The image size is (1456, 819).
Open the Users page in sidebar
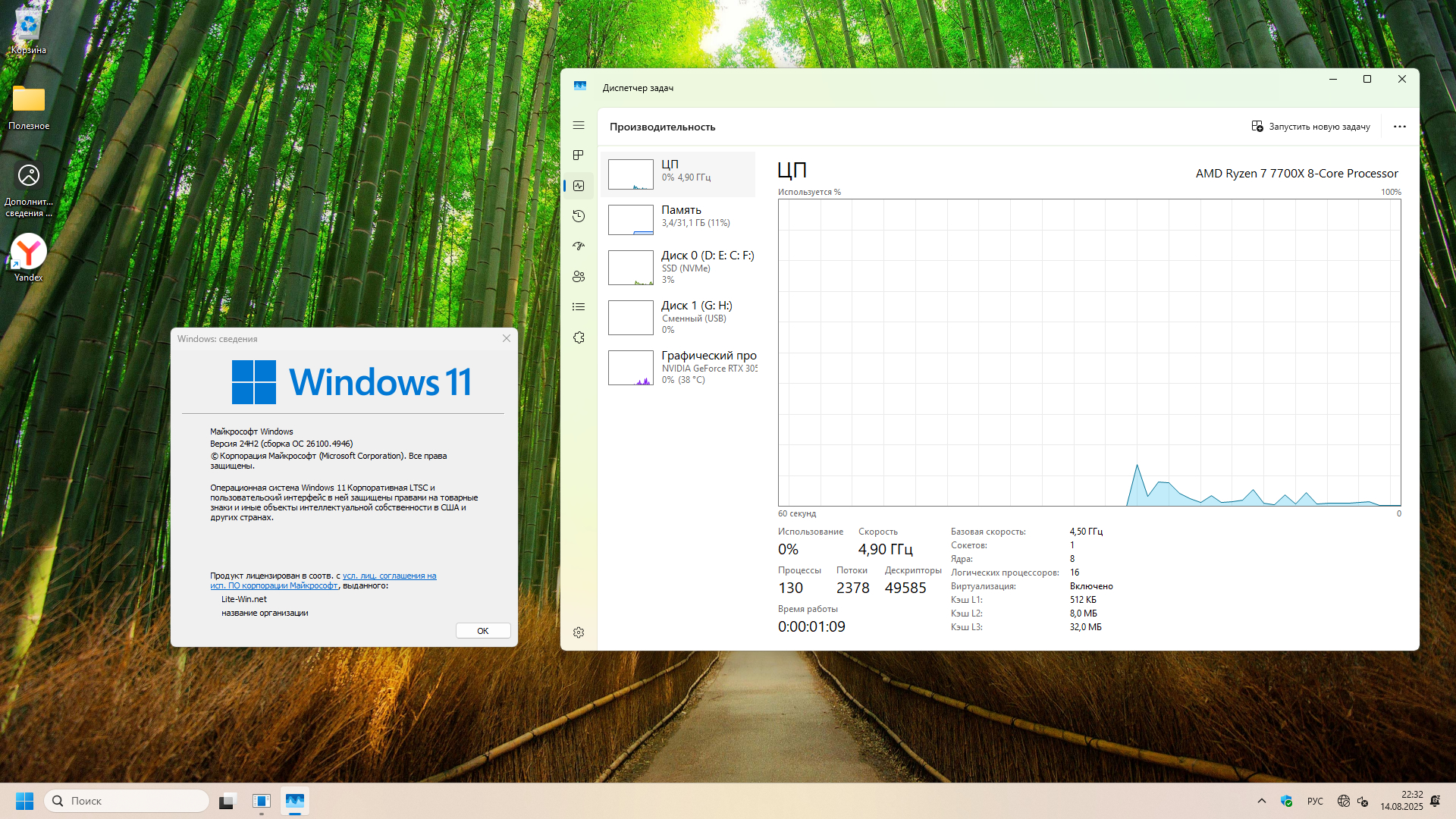point(579,277)
